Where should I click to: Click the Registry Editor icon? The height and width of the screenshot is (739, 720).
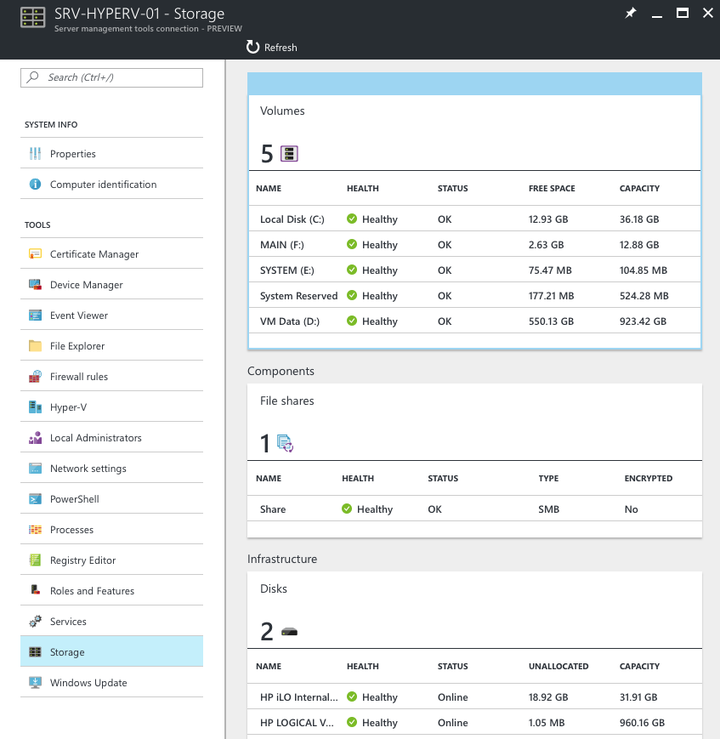pos(35,560)
